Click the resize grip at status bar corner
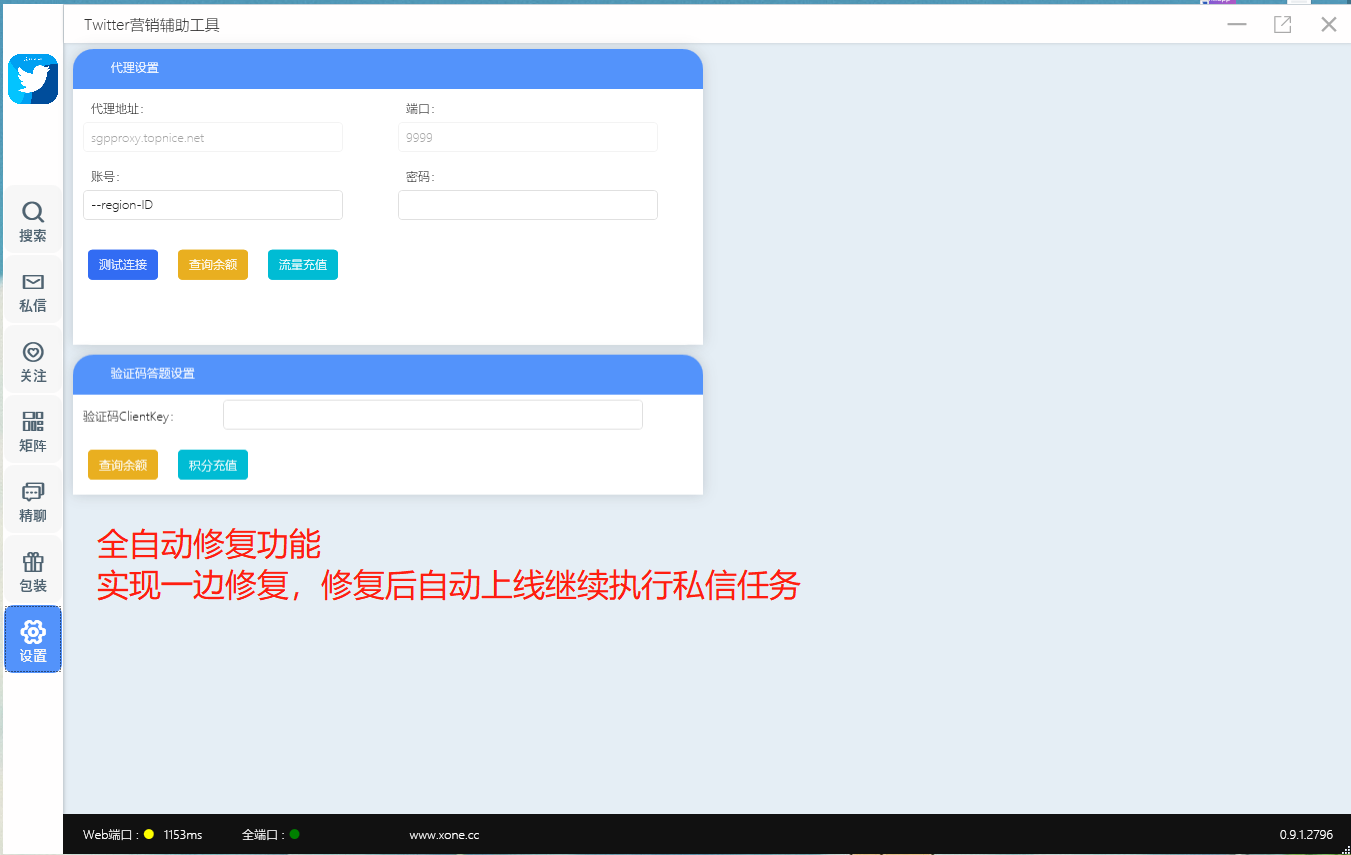 (1345, 849)
